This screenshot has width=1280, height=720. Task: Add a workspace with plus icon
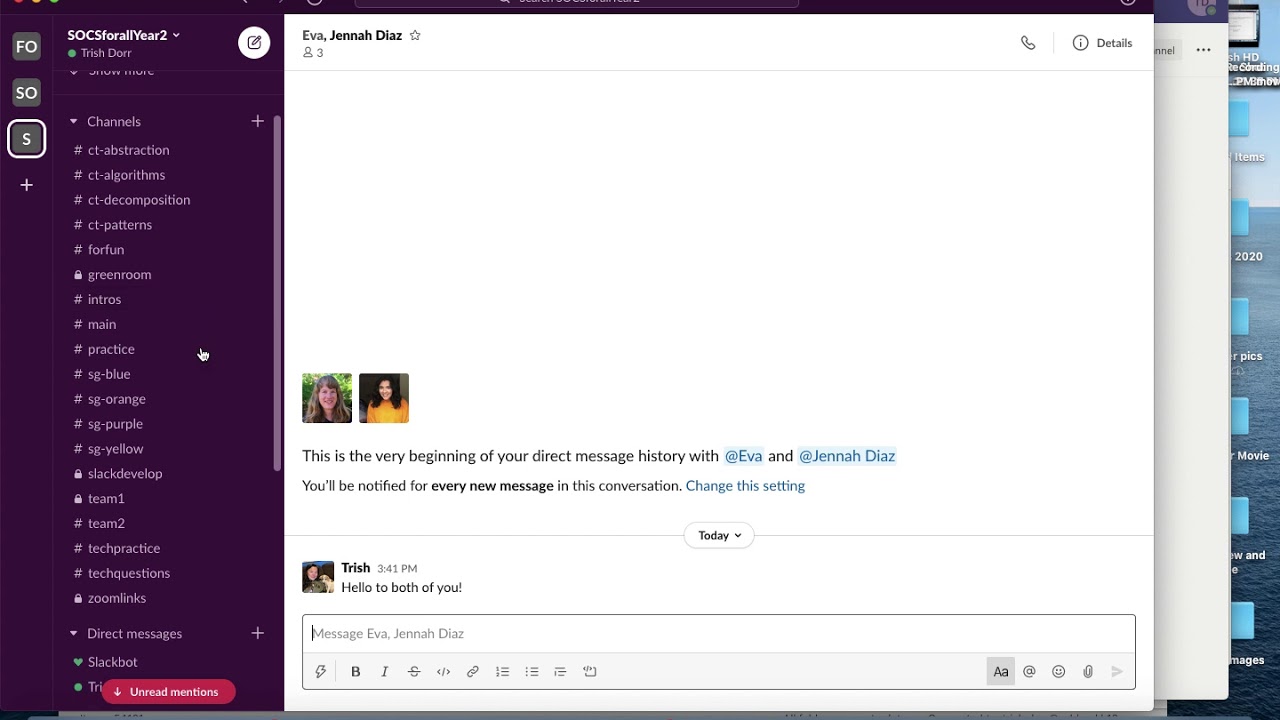pos(27,185)
